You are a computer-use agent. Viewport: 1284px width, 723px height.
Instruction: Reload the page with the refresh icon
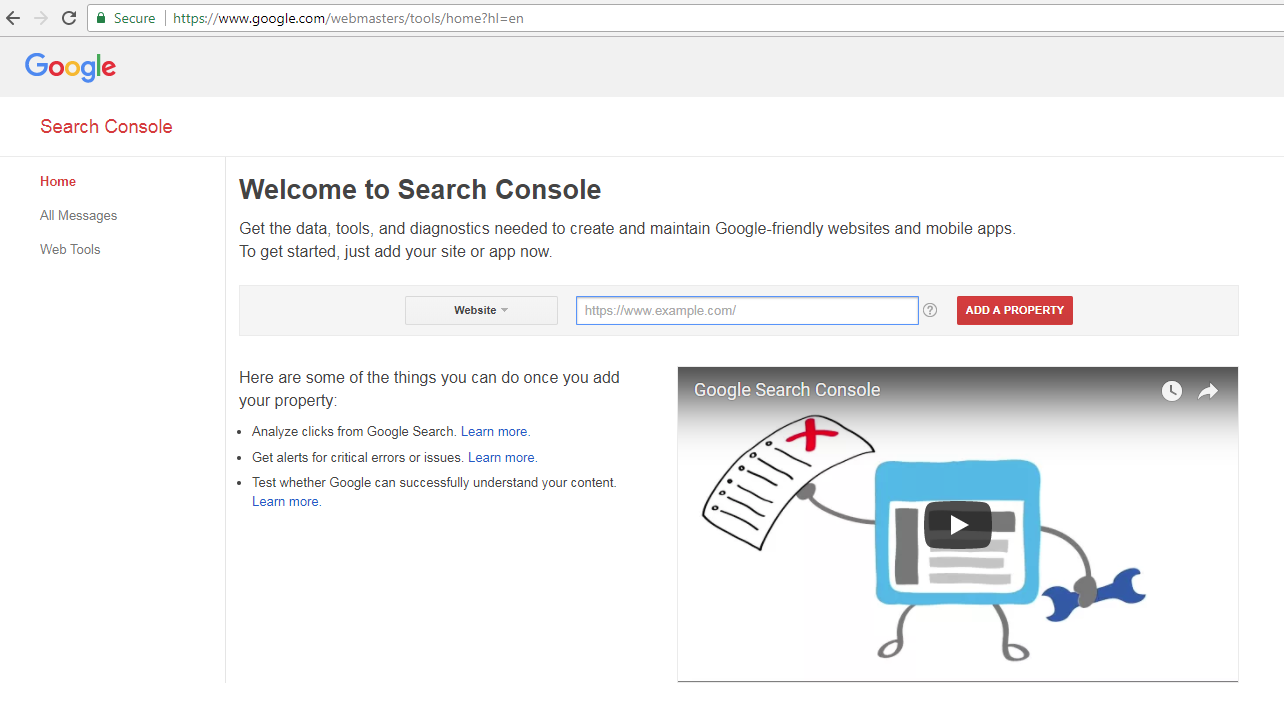click(69, 18)
